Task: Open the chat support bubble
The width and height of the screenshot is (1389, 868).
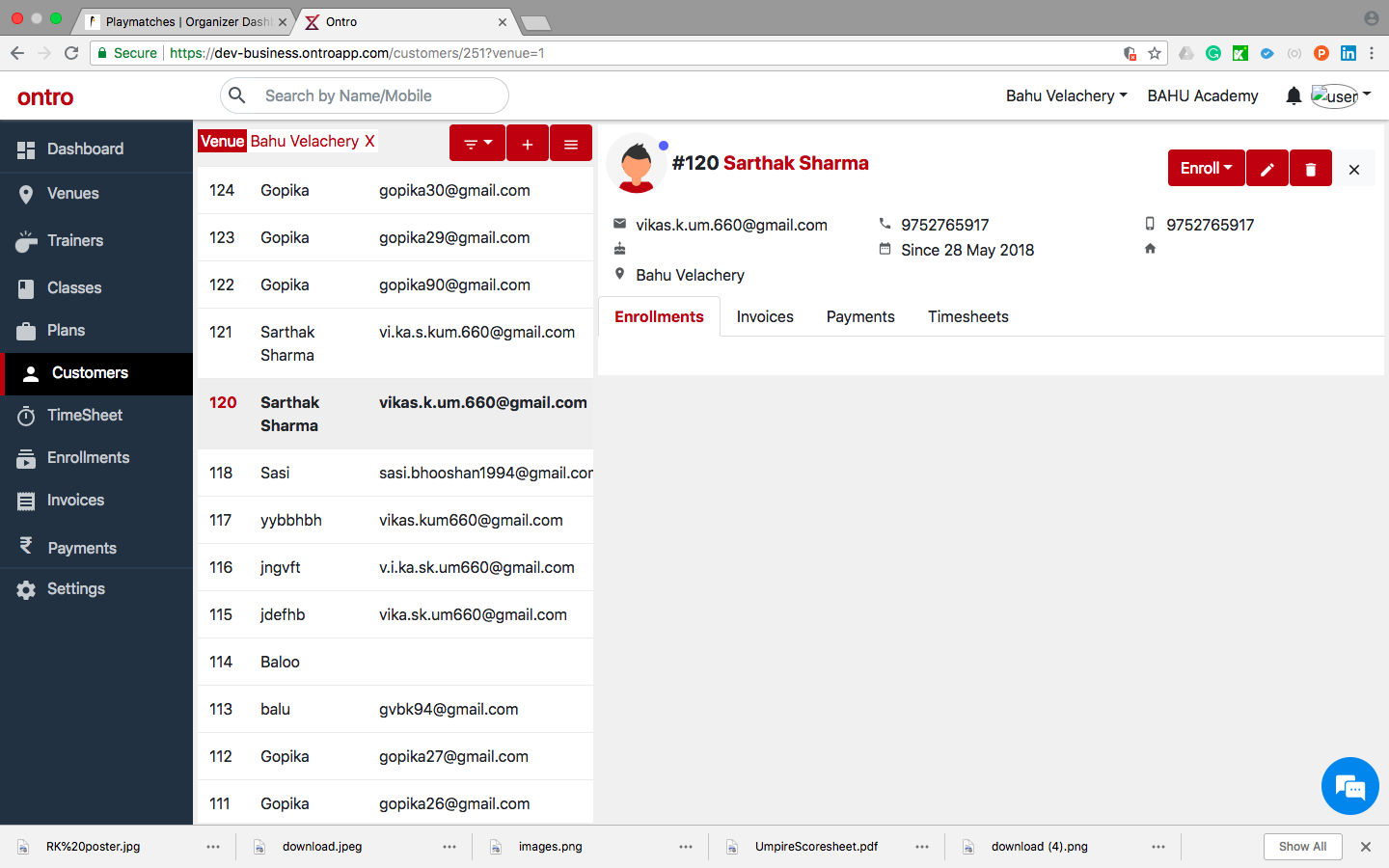Action: (x=1350, y=787)
